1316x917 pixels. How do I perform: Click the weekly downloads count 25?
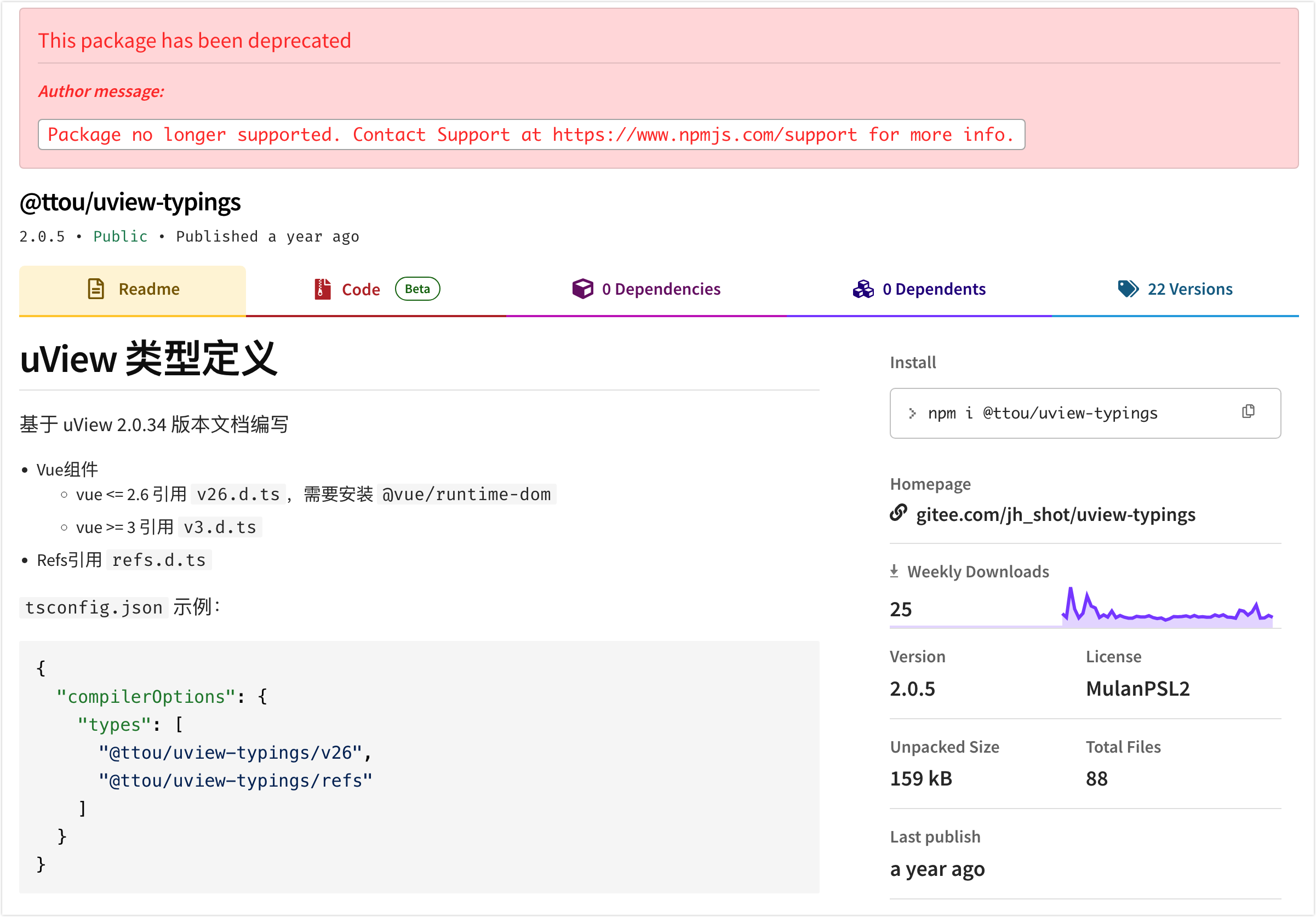coord(901,609)
